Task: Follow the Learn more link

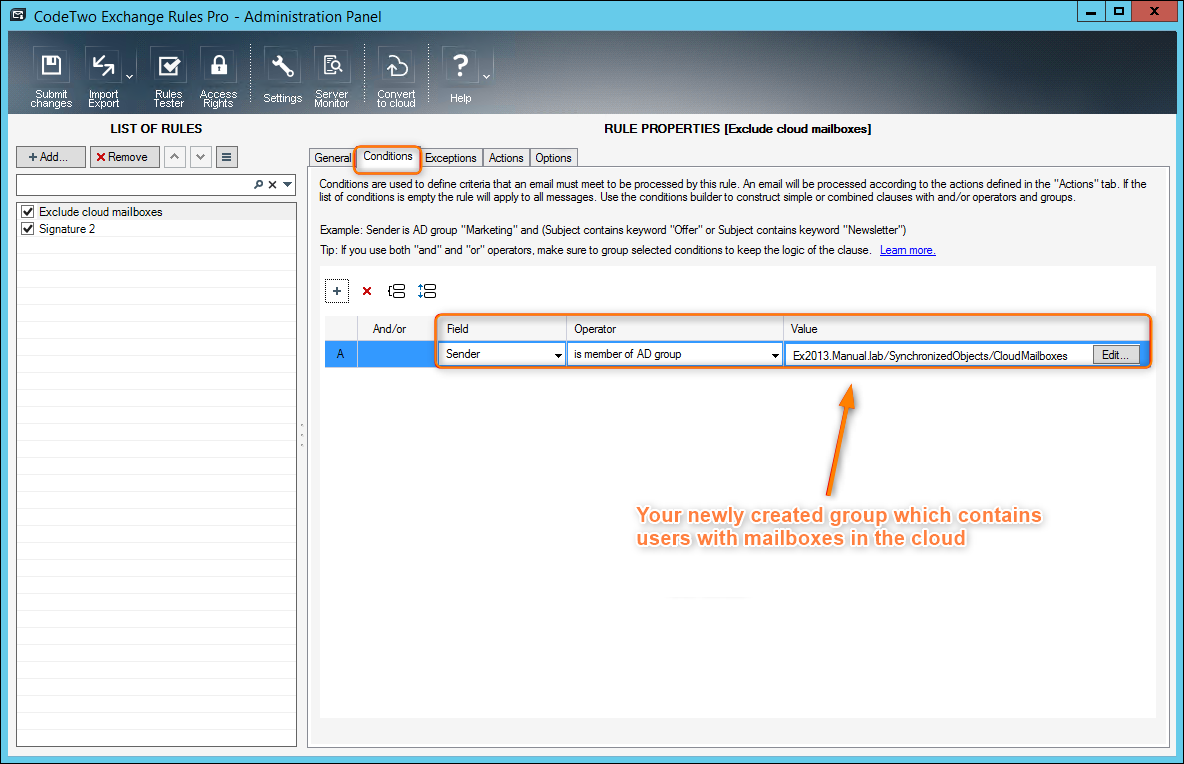Action: click(x=908, y=251)
